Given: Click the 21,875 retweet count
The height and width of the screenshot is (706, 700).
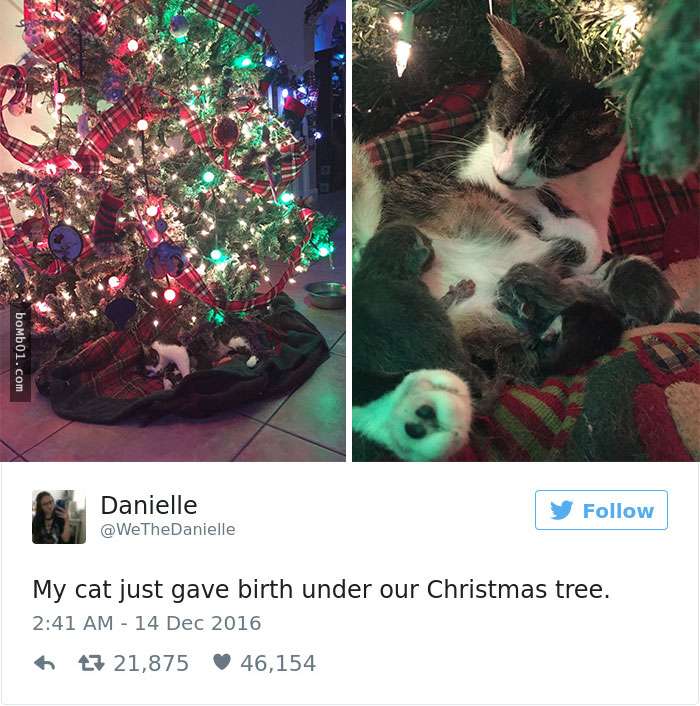Looking at the screenshot, I should (x=151, y=663).
